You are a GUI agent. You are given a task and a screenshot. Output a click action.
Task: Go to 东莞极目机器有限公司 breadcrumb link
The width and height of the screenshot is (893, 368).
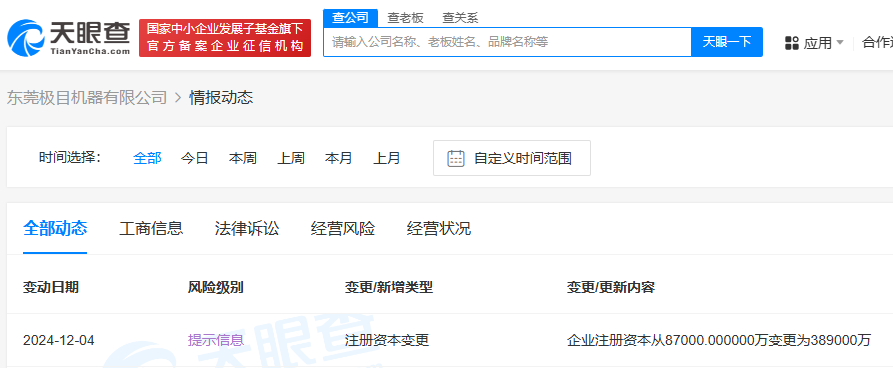[87, 98]
